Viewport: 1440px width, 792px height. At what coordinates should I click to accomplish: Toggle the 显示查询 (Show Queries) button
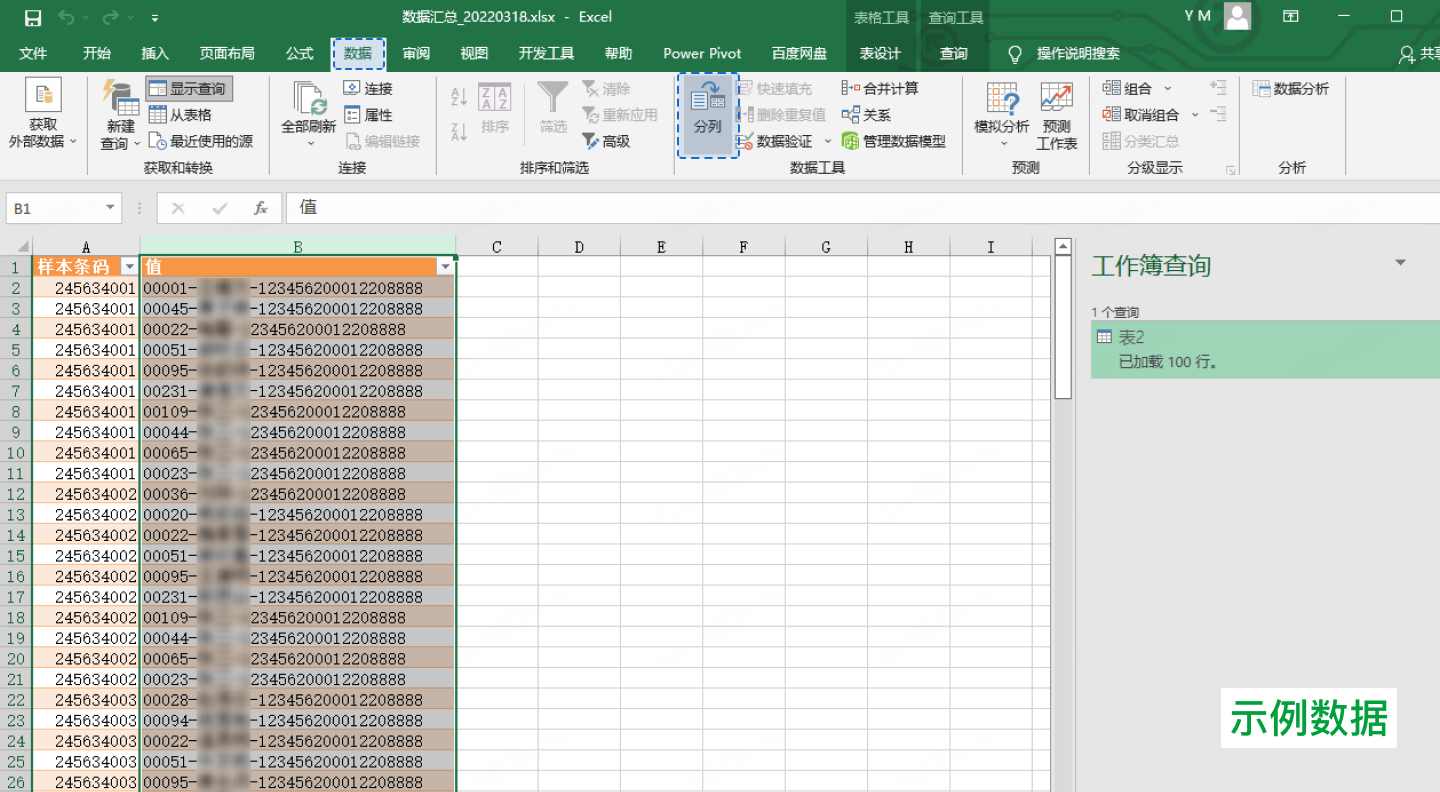coord(188,89)
